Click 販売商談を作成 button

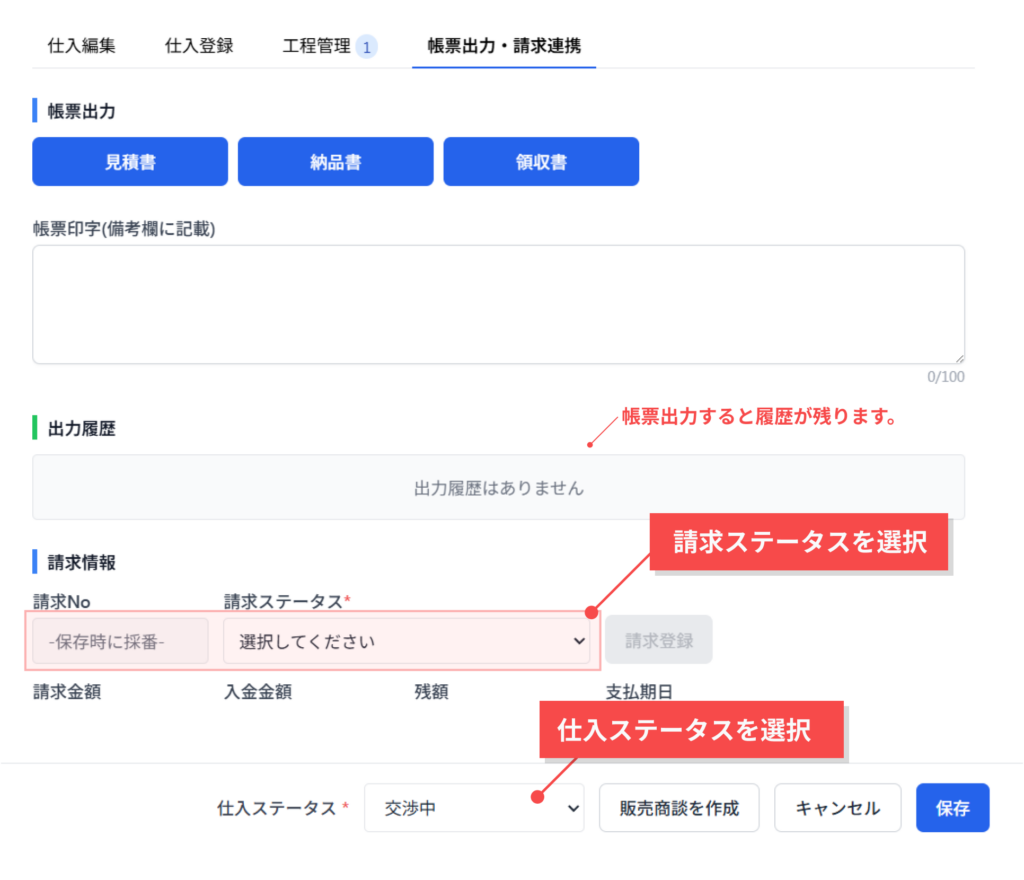(679, 808)
